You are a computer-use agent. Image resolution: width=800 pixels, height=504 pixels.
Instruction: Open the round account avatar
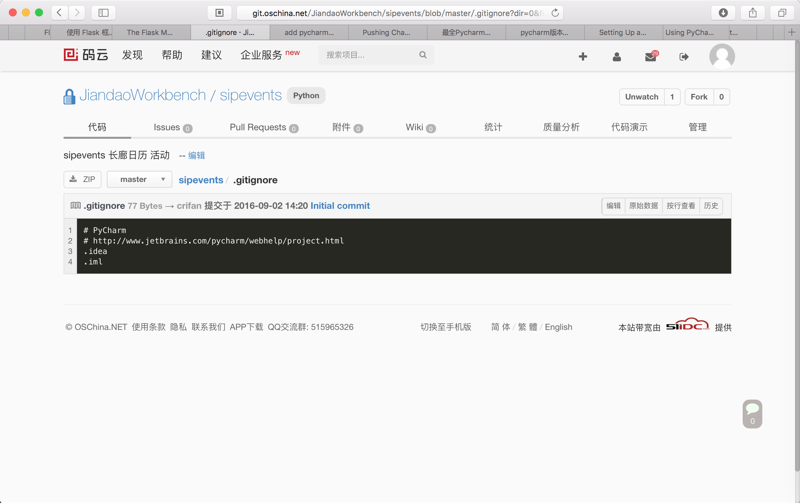pos(722,56)
